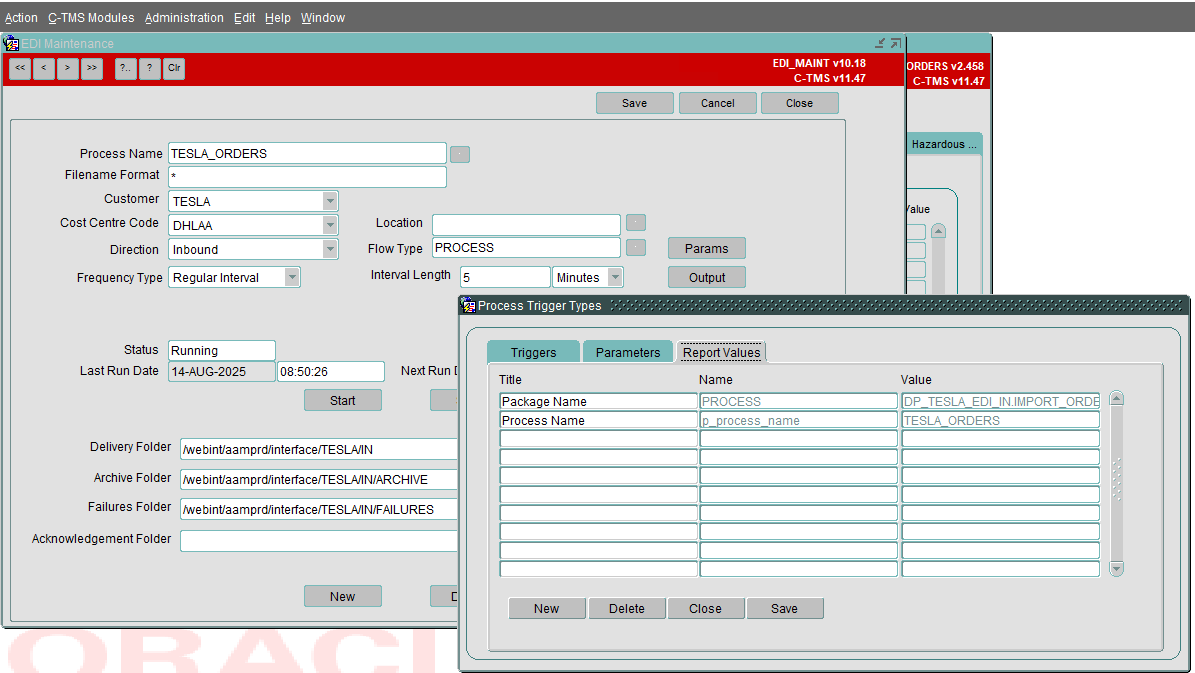Screen dimensions: 1195x673
Task: Open the Frequency Type dropdown
Action: tap(292, 277)
